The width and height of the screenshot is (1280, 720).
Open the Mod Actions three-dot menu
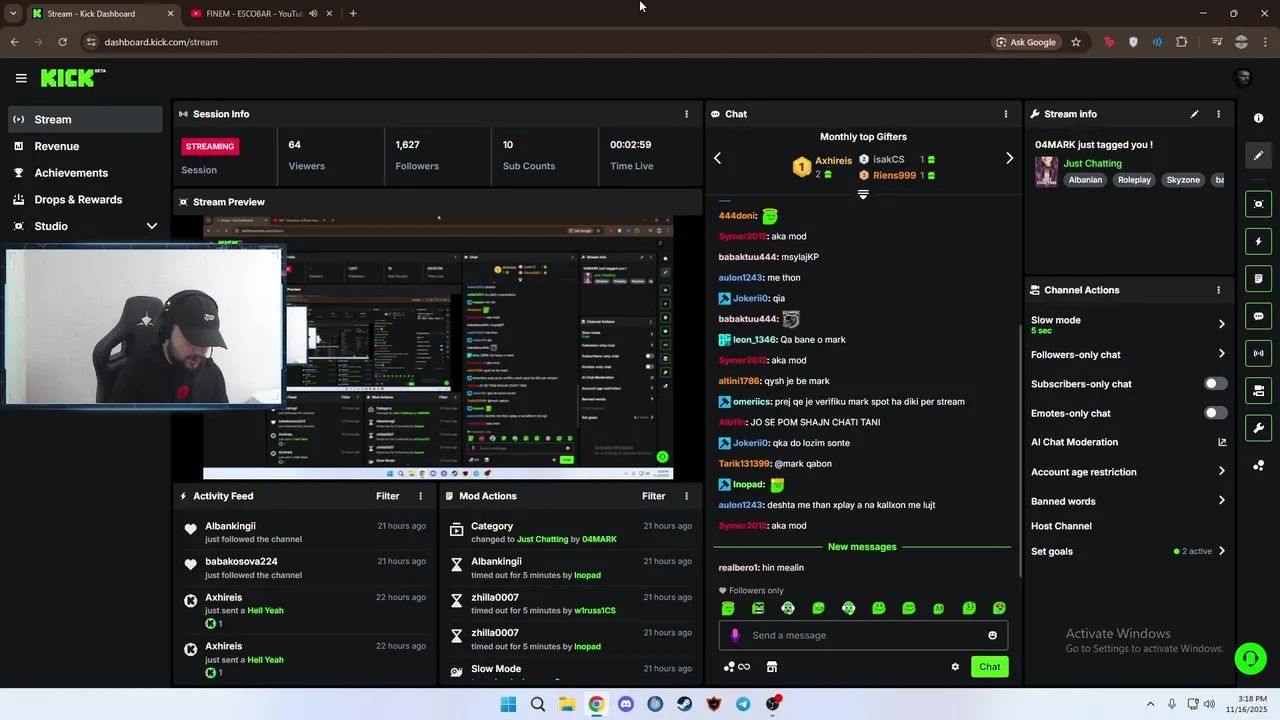click(x=686, y=496)
